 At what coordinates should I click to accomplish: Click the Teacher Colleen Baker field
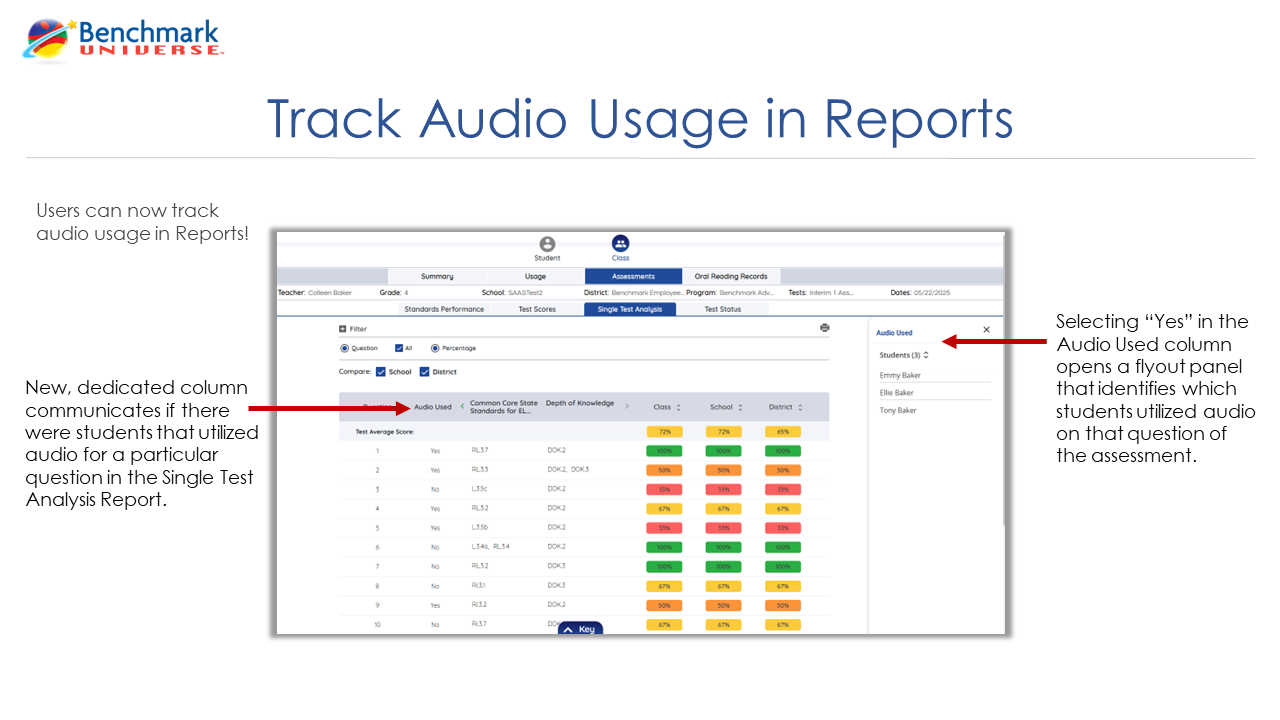(316, 293)
